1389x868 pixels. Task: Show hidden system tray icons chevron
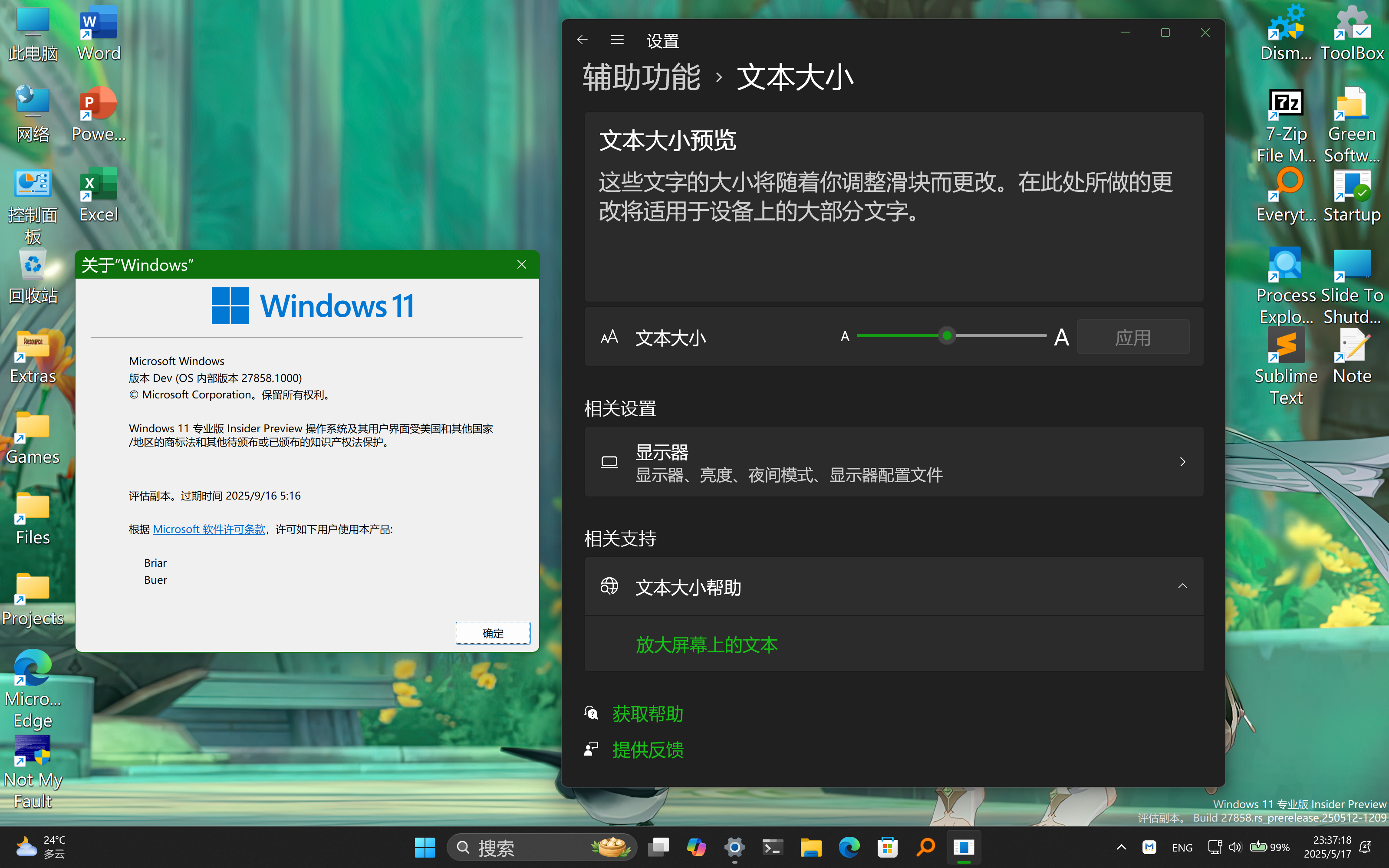point(1121,847)
